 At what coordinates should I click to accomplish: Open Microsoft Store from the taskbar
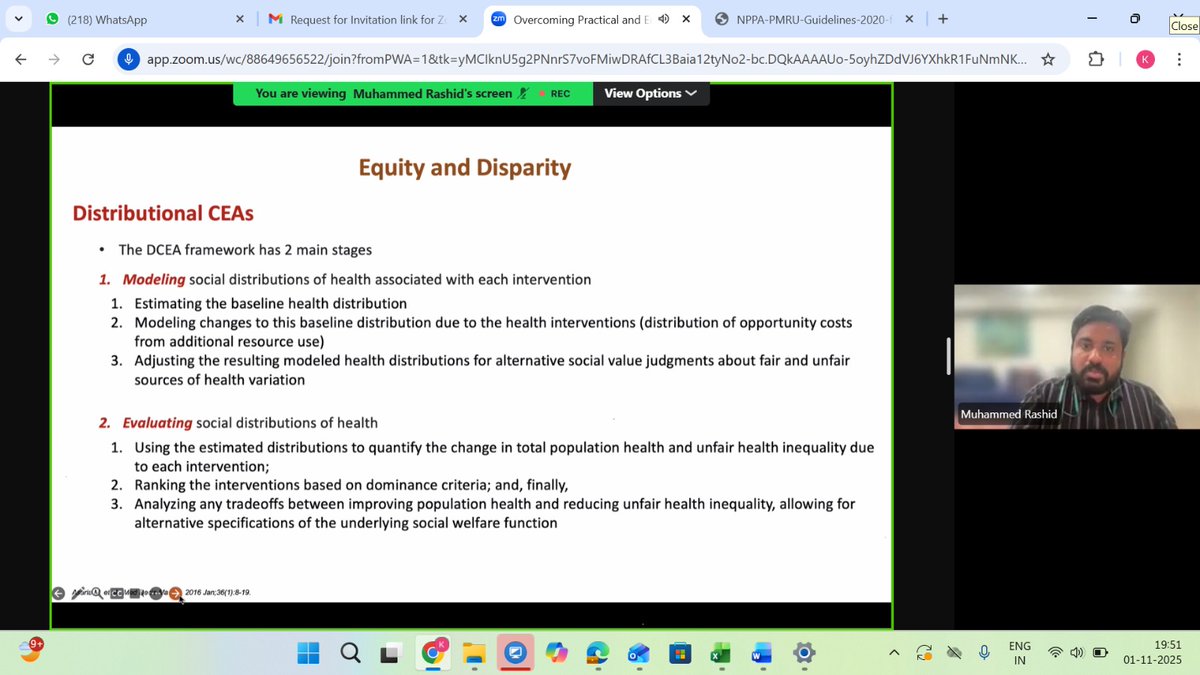click(680, 653)
